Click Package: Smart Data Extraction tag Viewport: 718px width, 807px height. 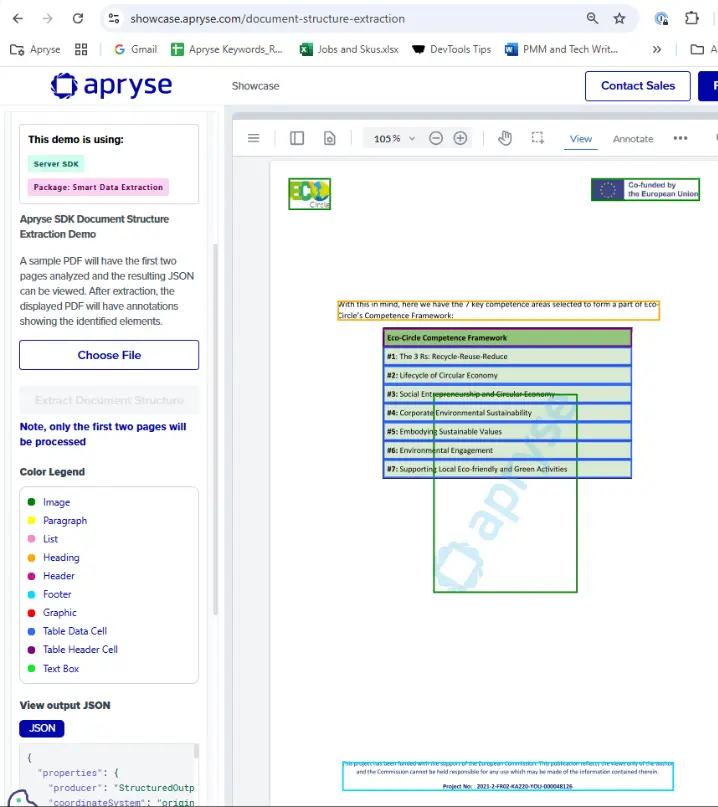pos(98,187)
